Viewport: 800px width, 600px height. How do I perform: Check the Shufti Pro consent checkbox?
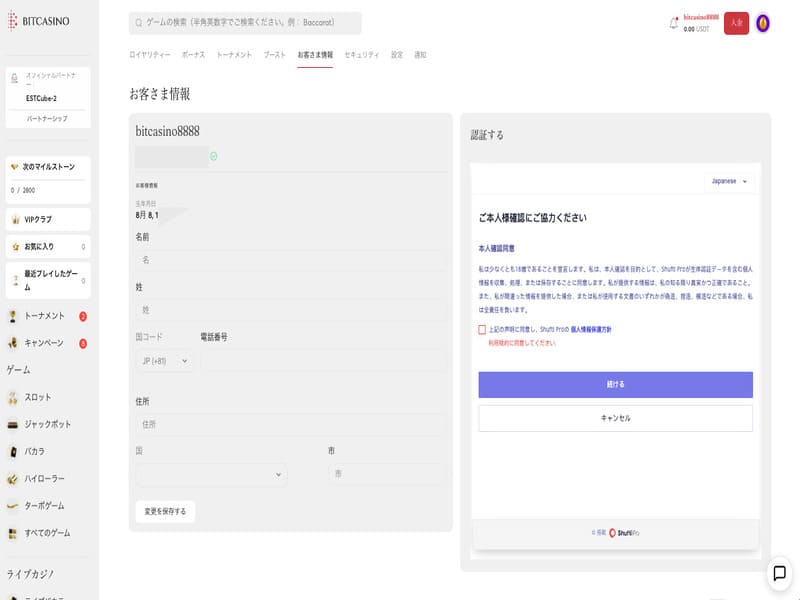click(x=482, y=329)
